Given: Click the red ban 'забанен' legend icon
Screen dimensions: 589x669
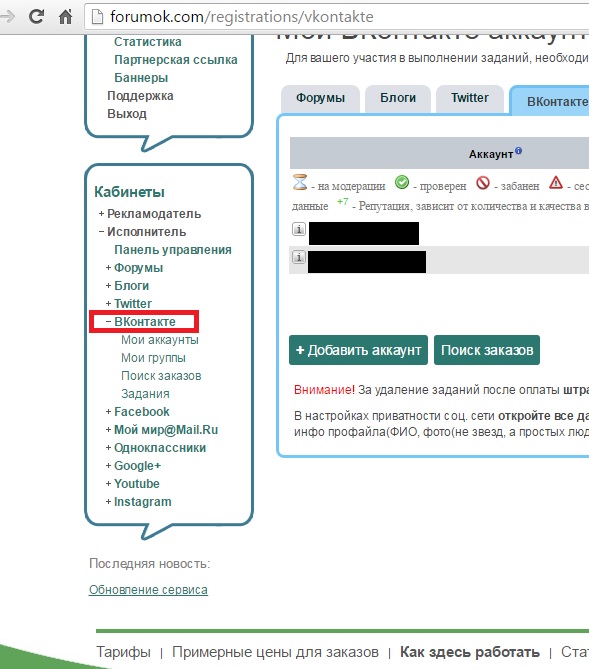Looking at the screenshot, I should pos(483,183).
